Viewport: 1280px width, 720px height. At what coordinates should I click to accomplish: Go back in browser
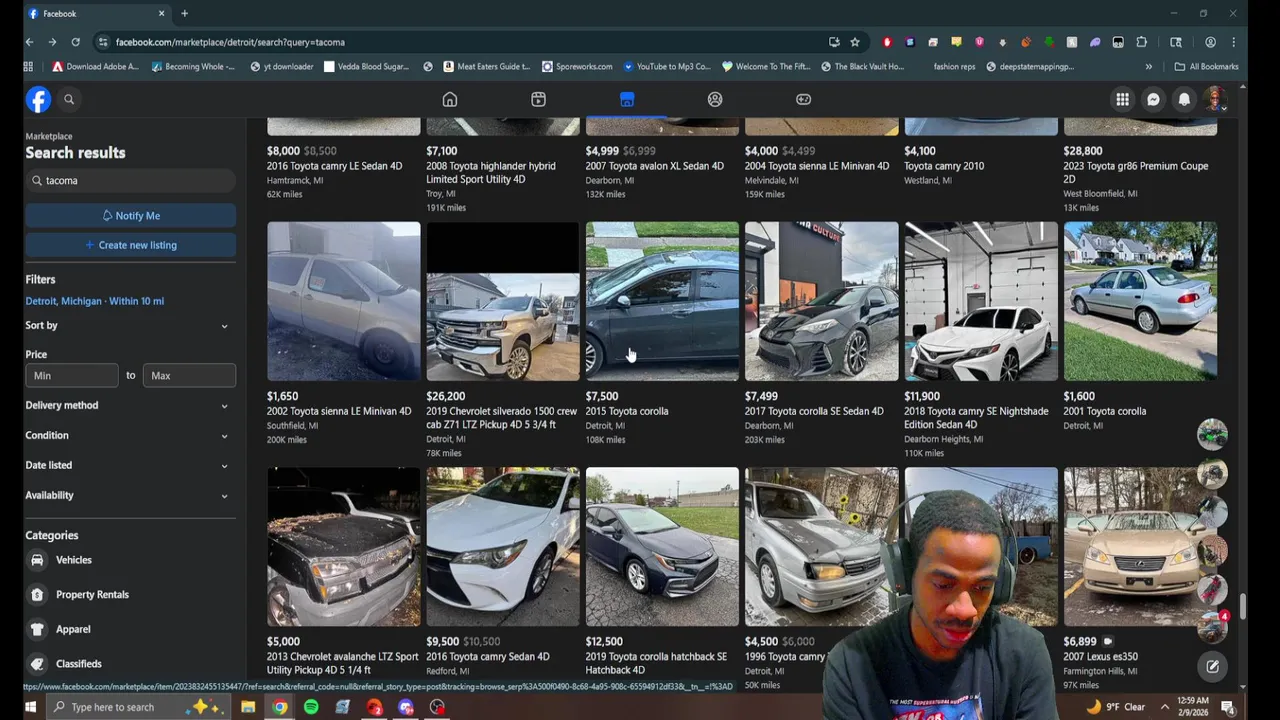29,42
